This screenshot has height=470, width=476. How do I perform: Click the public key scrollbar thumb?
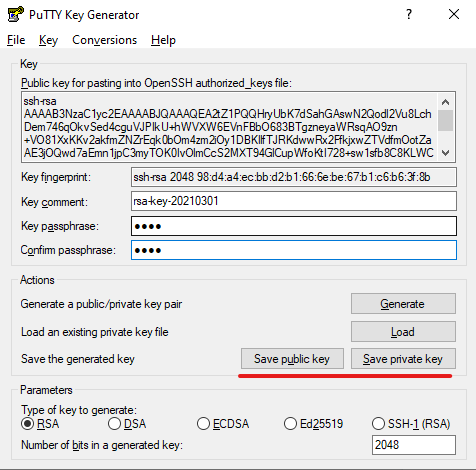[x=446, y=120]
